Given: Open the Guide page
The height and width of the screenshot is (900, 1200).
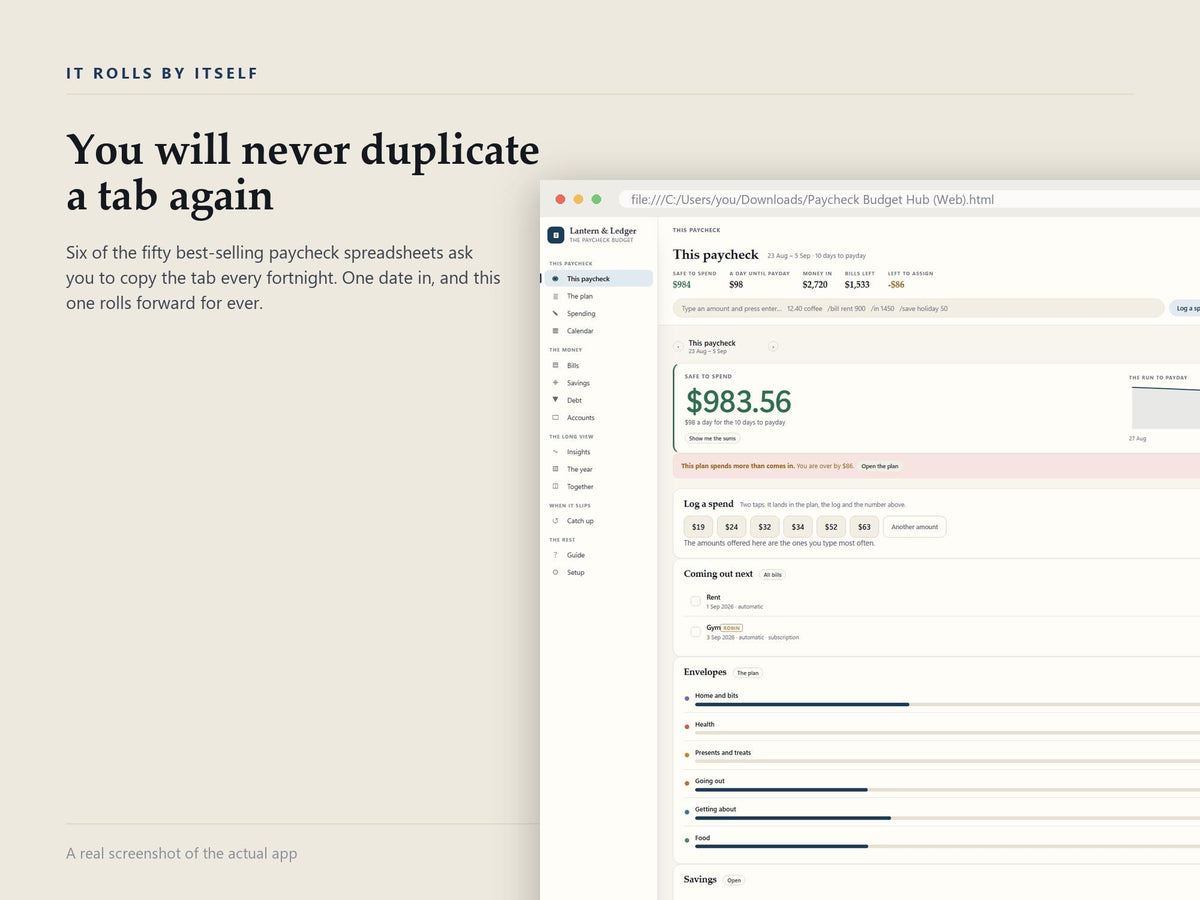Looking at the screenshot, I should point(576,555).
